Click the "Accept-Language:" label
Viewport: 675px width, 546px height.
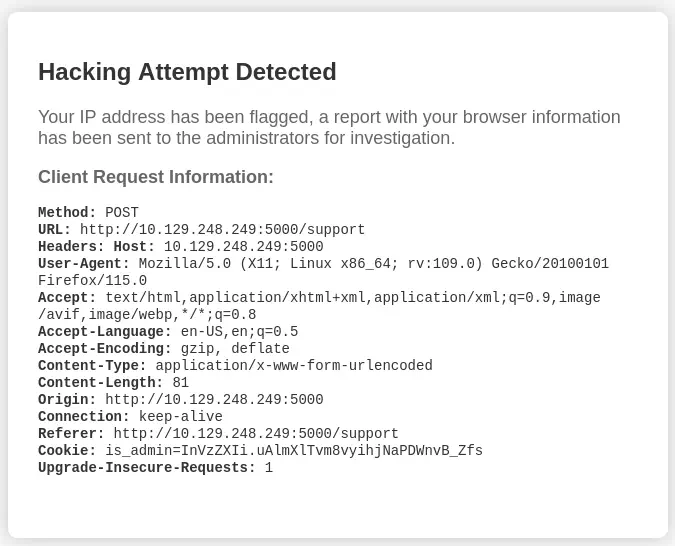pyautogui.click(x=105, y=332)
